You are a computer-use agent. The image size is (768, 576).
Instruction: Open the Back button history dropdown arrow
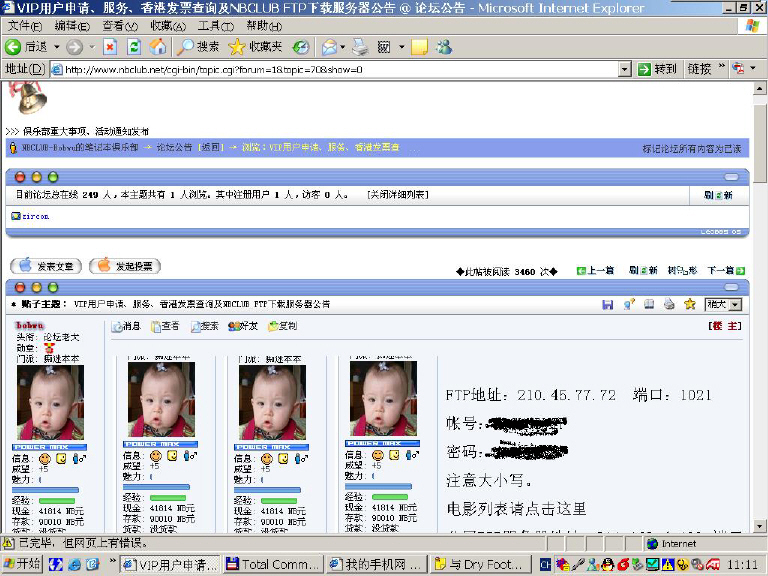(57, 47)
